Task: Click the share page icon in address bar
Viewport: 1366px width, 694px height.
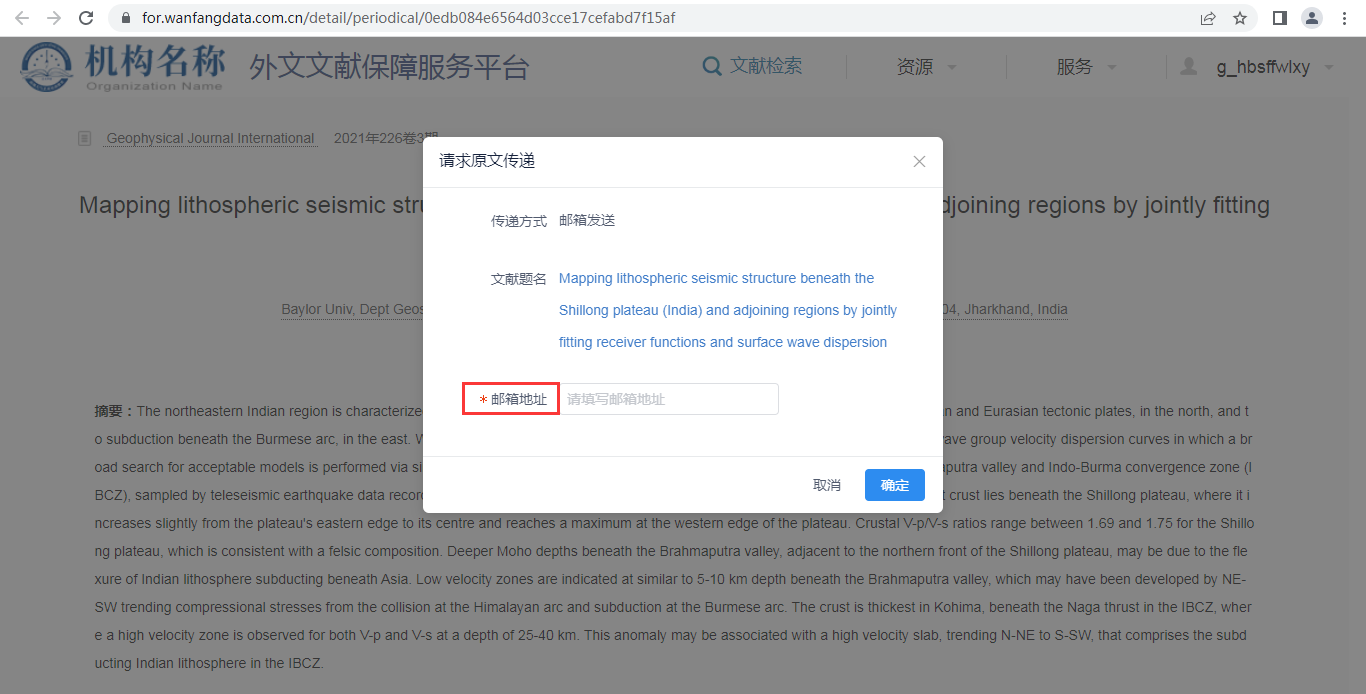Action: [1208, 18]
